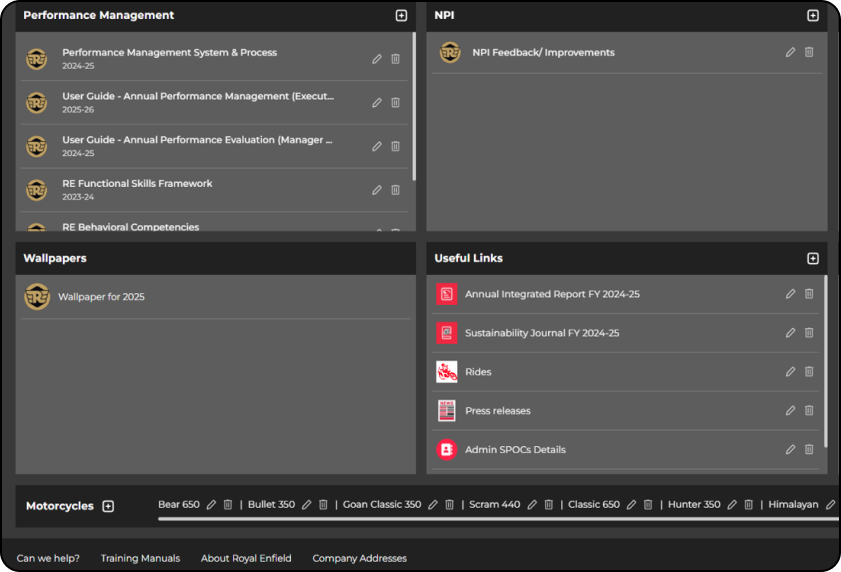Viewport: 841px width, 572px height.
Task: Select Bear 650 motorcycle name
Action: click(179, 505)
